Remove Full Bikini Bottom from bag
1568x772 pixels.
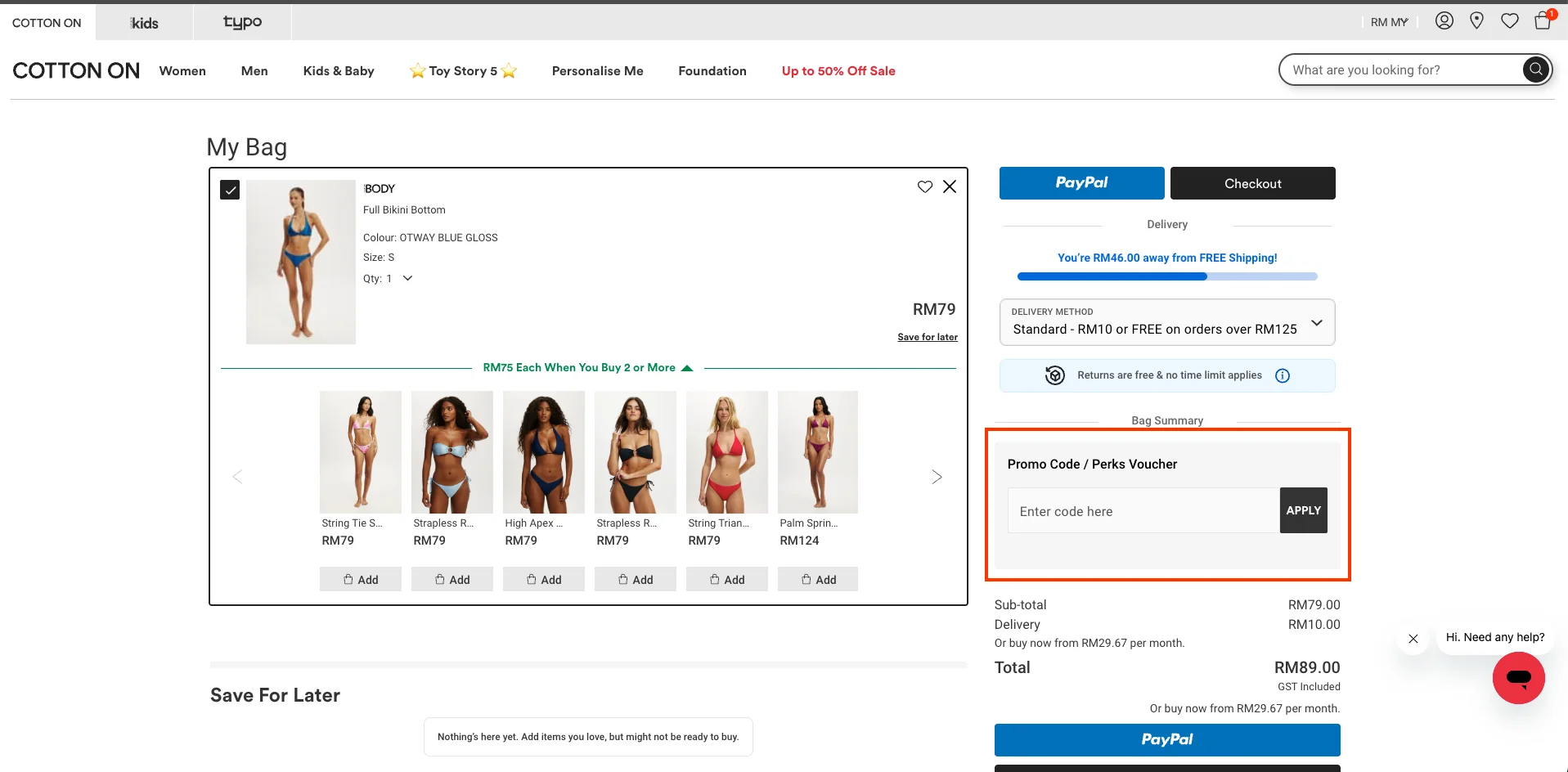[x=950, y=186]
